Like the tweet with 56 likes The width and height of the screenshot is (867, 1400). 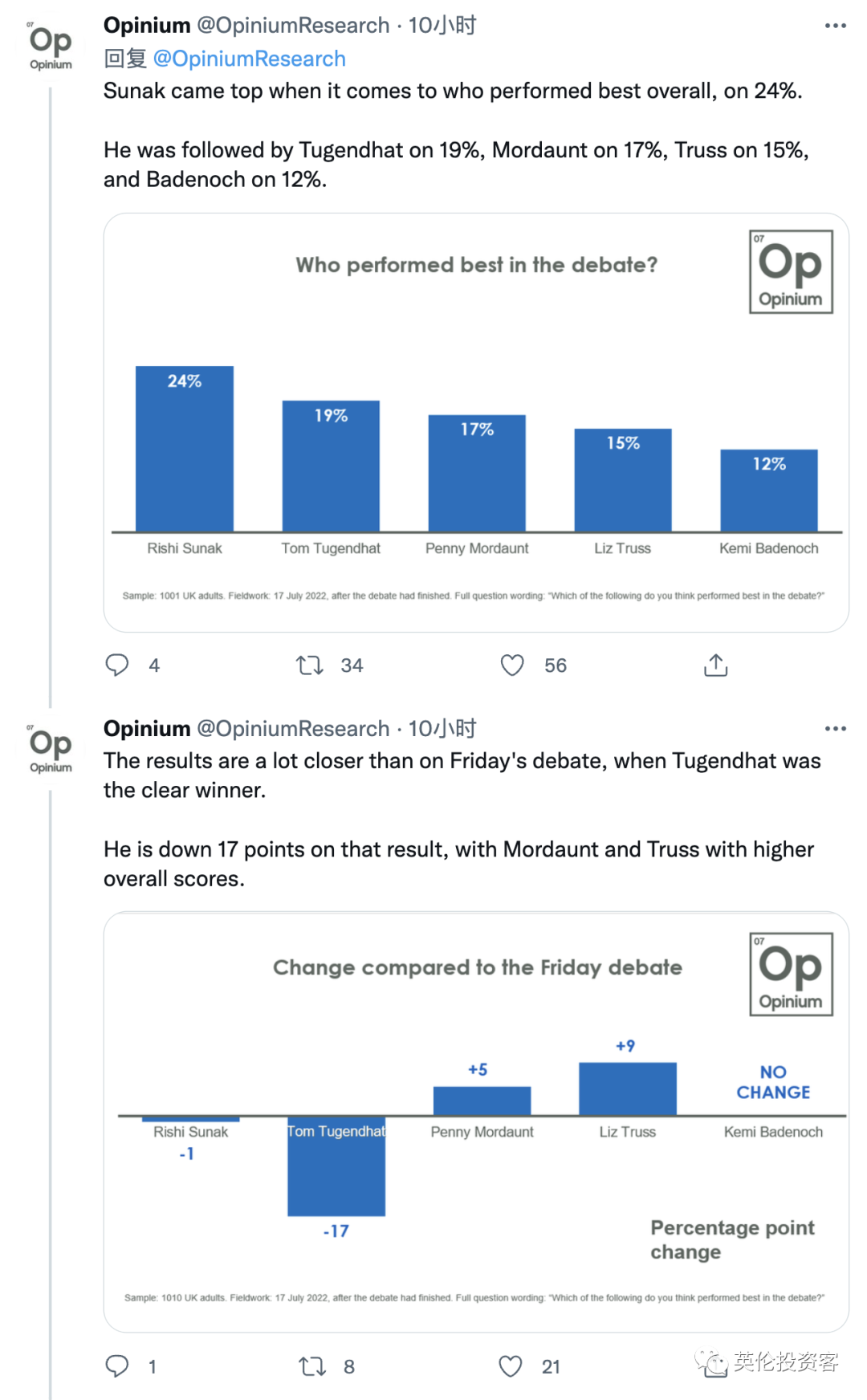pyautogui.click(x=512, y=665)
